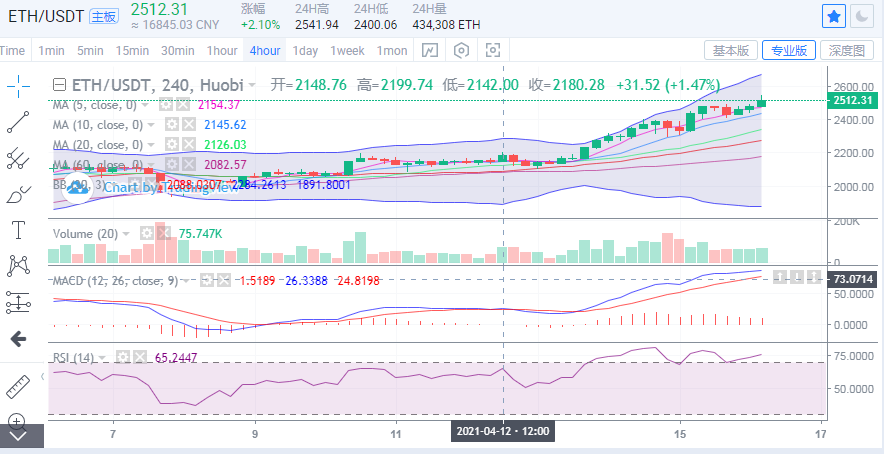Click the left arrow back icon
This screenshot has width=884, height=454.
tap(18, 339)
